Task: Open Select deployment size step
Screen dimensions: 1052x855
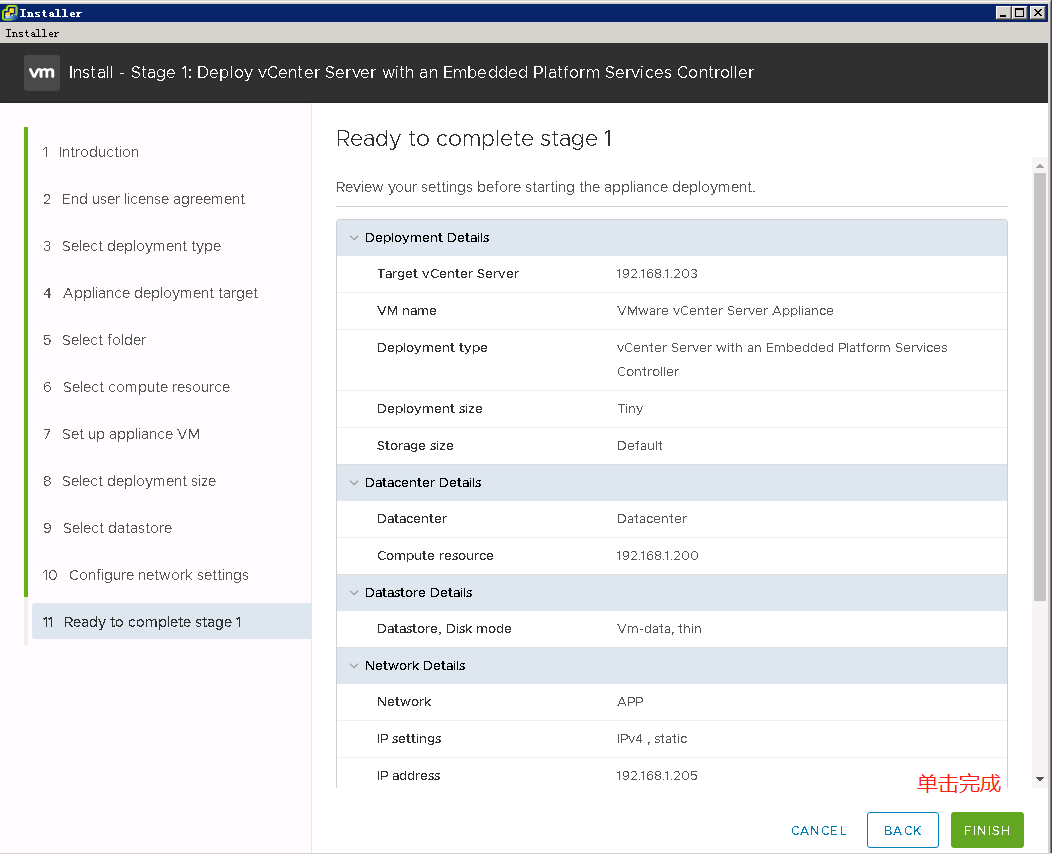Action: click(x=129, y=481)
